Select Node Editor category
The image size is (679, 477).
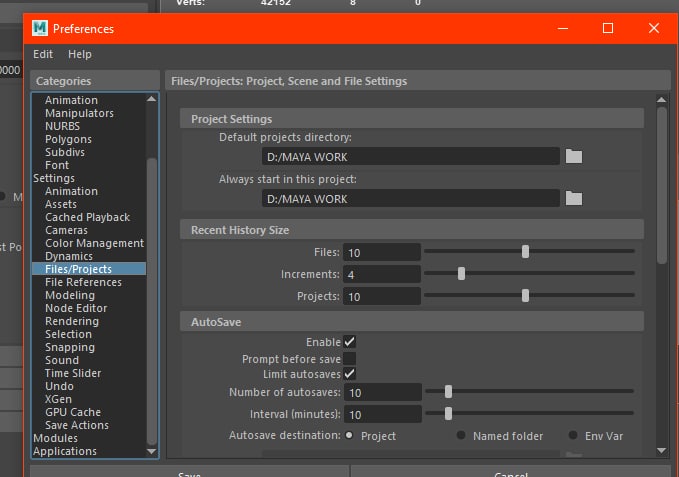pos(76,308)
